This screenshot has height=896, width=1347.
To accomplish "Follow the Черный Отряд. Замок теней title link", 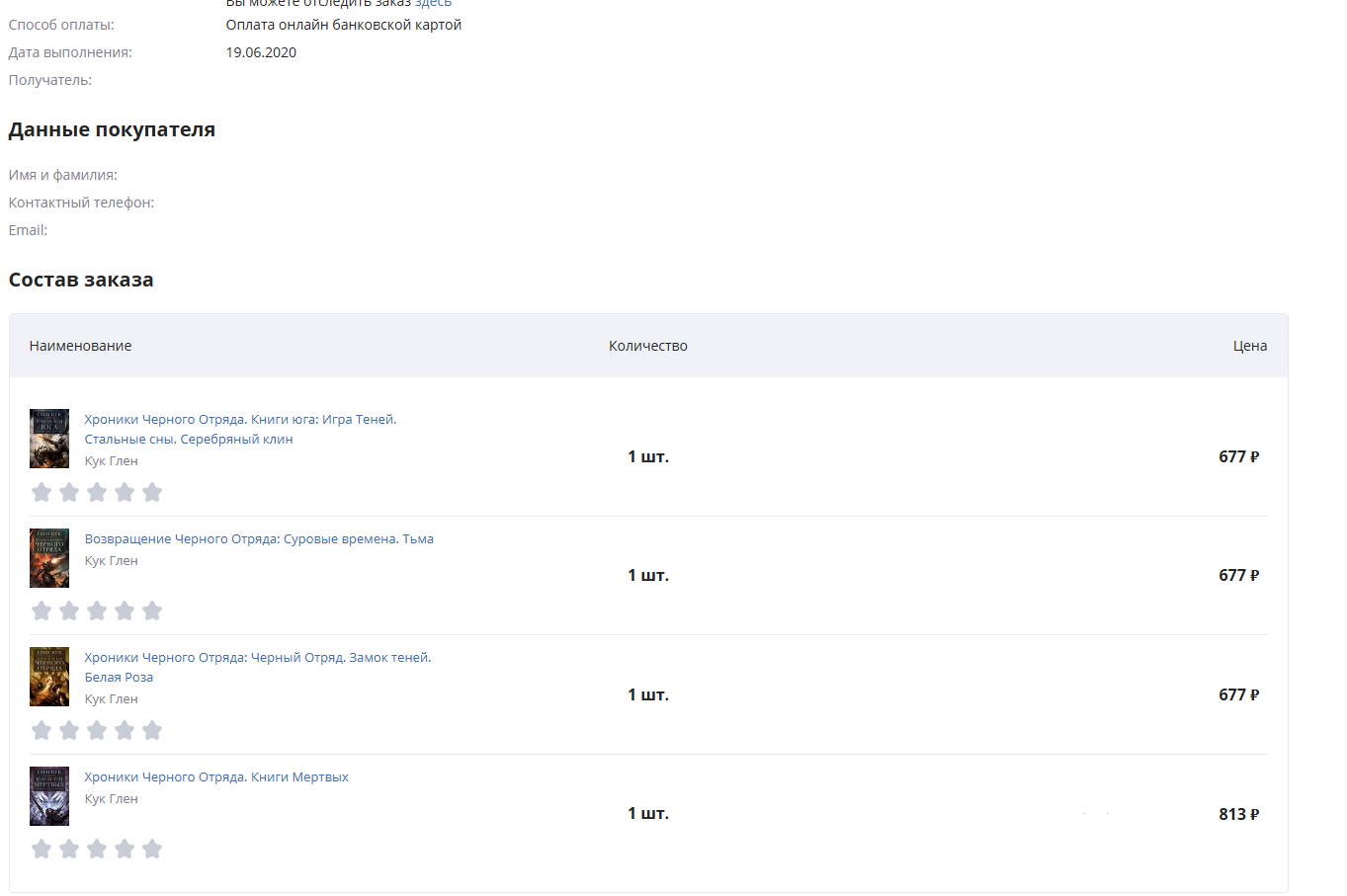I will pos(258,658).
